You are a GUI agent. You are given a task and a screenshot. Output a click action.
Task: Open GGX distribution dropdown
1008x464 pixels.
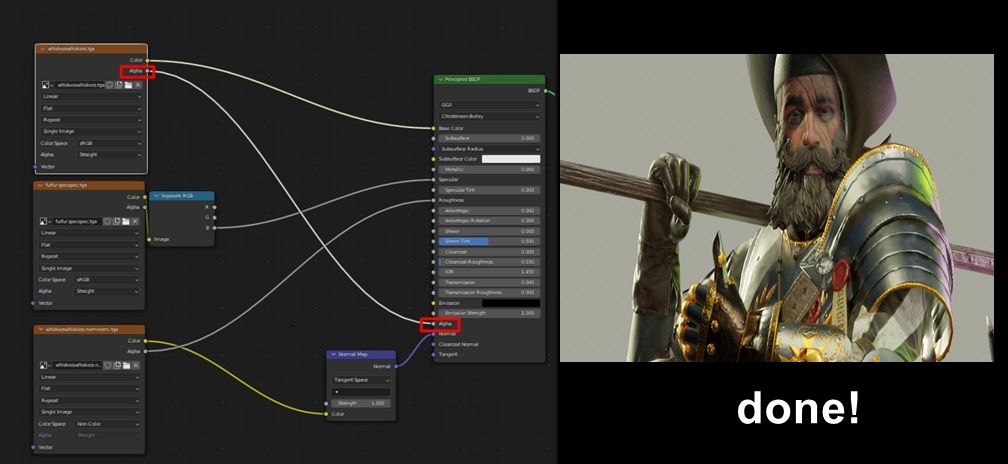(490, 105)
